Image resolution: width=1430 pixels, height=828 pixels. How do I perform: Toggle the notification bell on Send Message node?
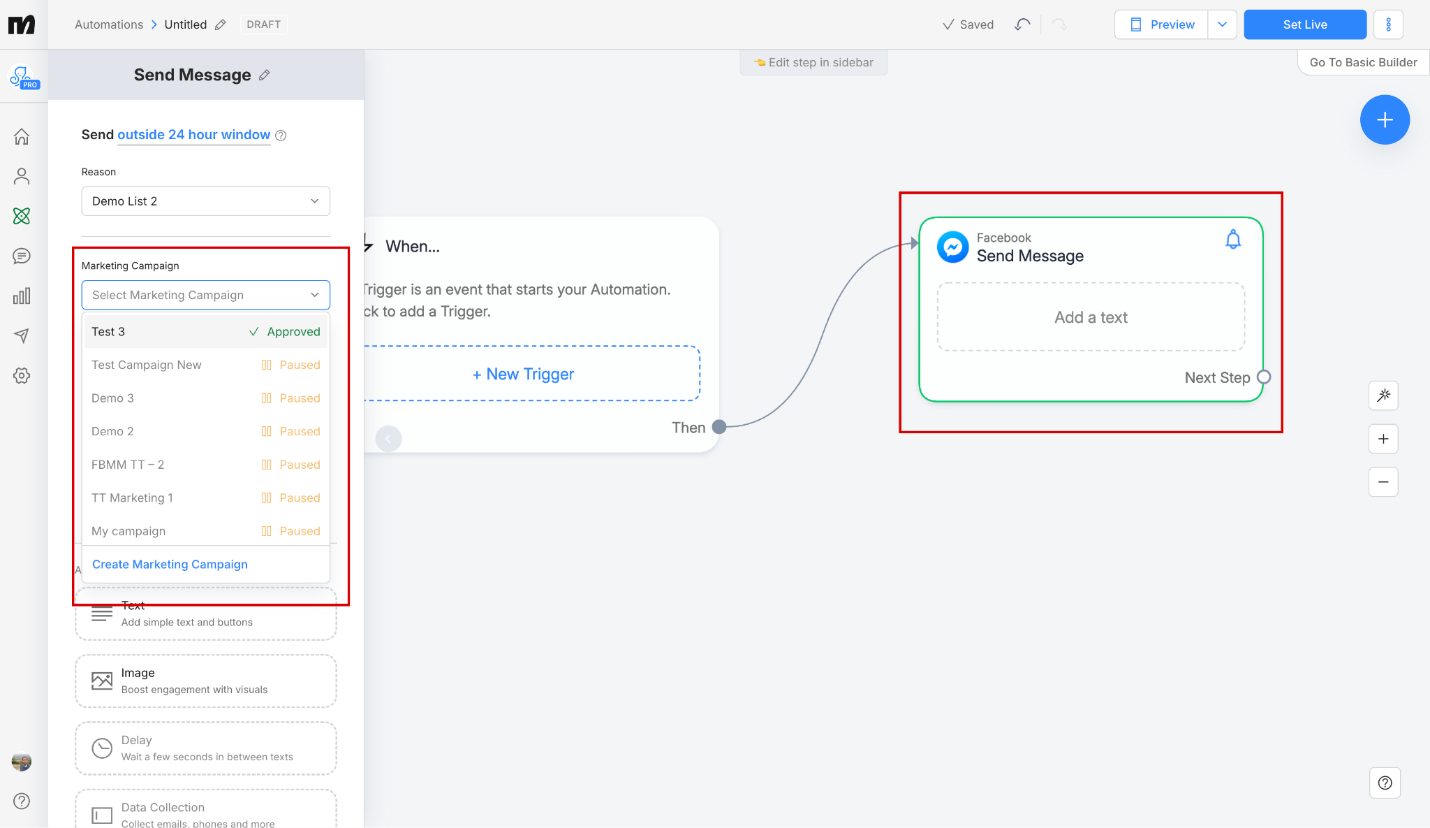1233,239
